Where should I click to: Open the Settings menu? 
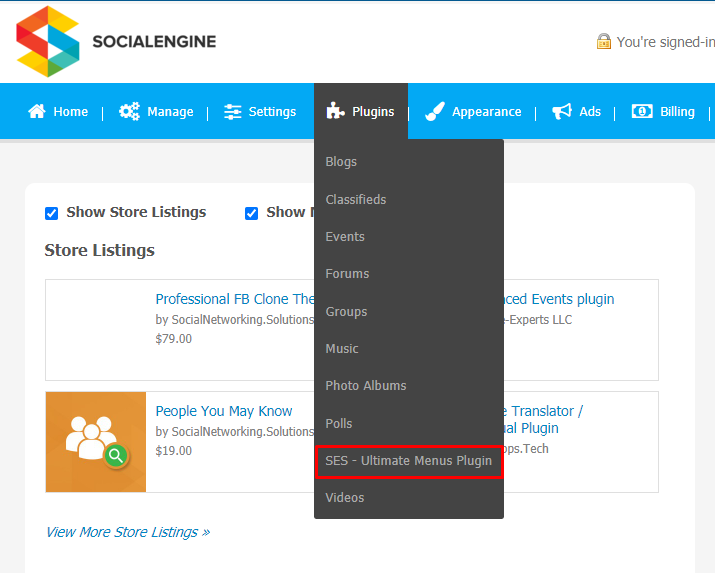[x=260, y=112]
